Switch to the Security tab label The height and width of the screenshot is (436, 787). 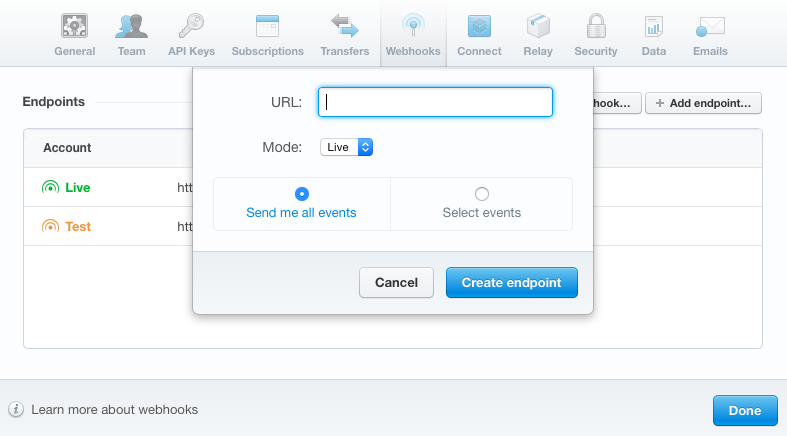[596, 51]
